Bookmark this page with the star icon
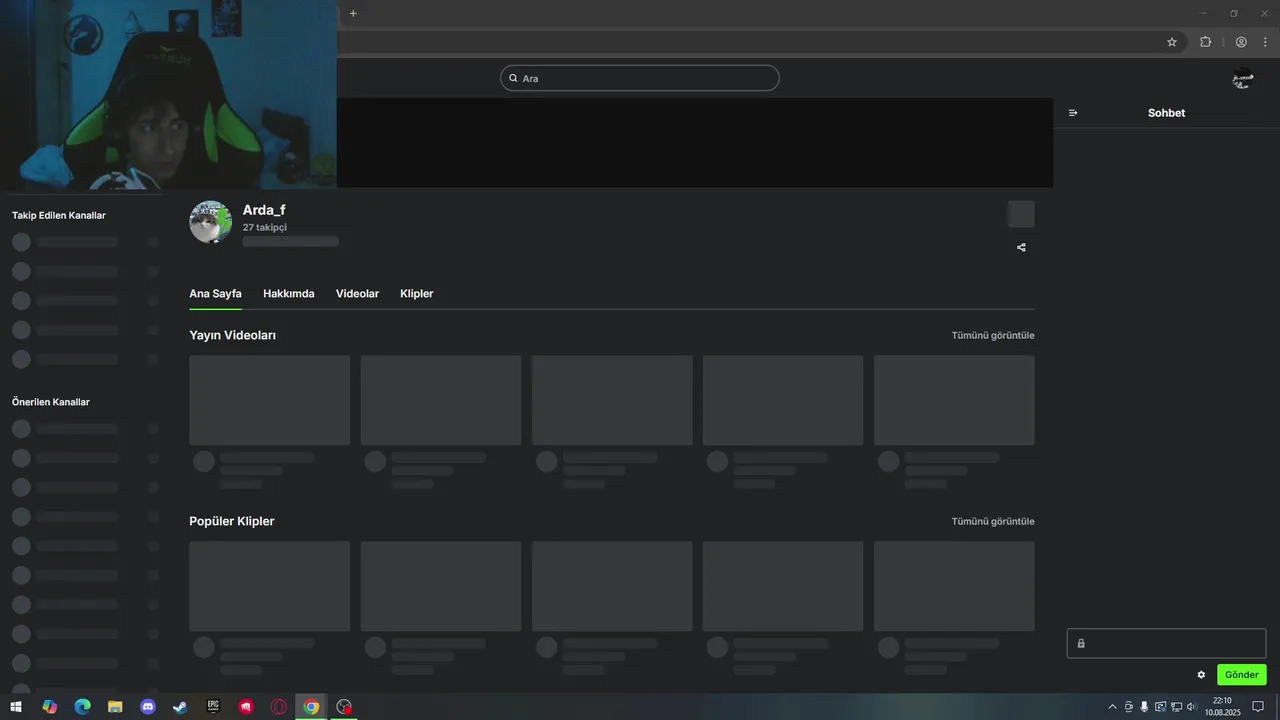1280x720 pixels. pos(1172,42)
